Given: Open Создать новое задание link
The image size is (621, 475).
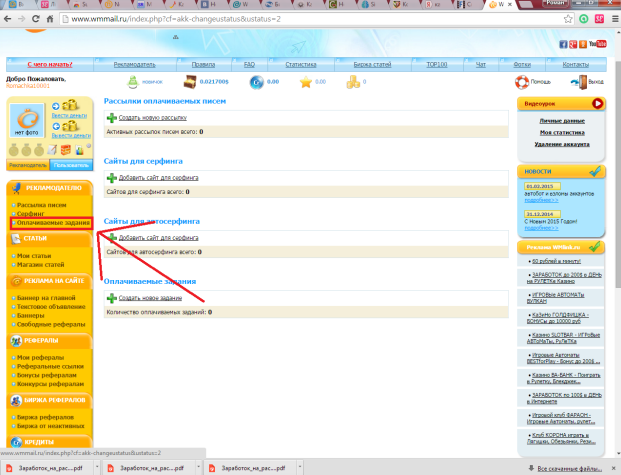Looking at the screenshot, I should [x=150, y=298].
